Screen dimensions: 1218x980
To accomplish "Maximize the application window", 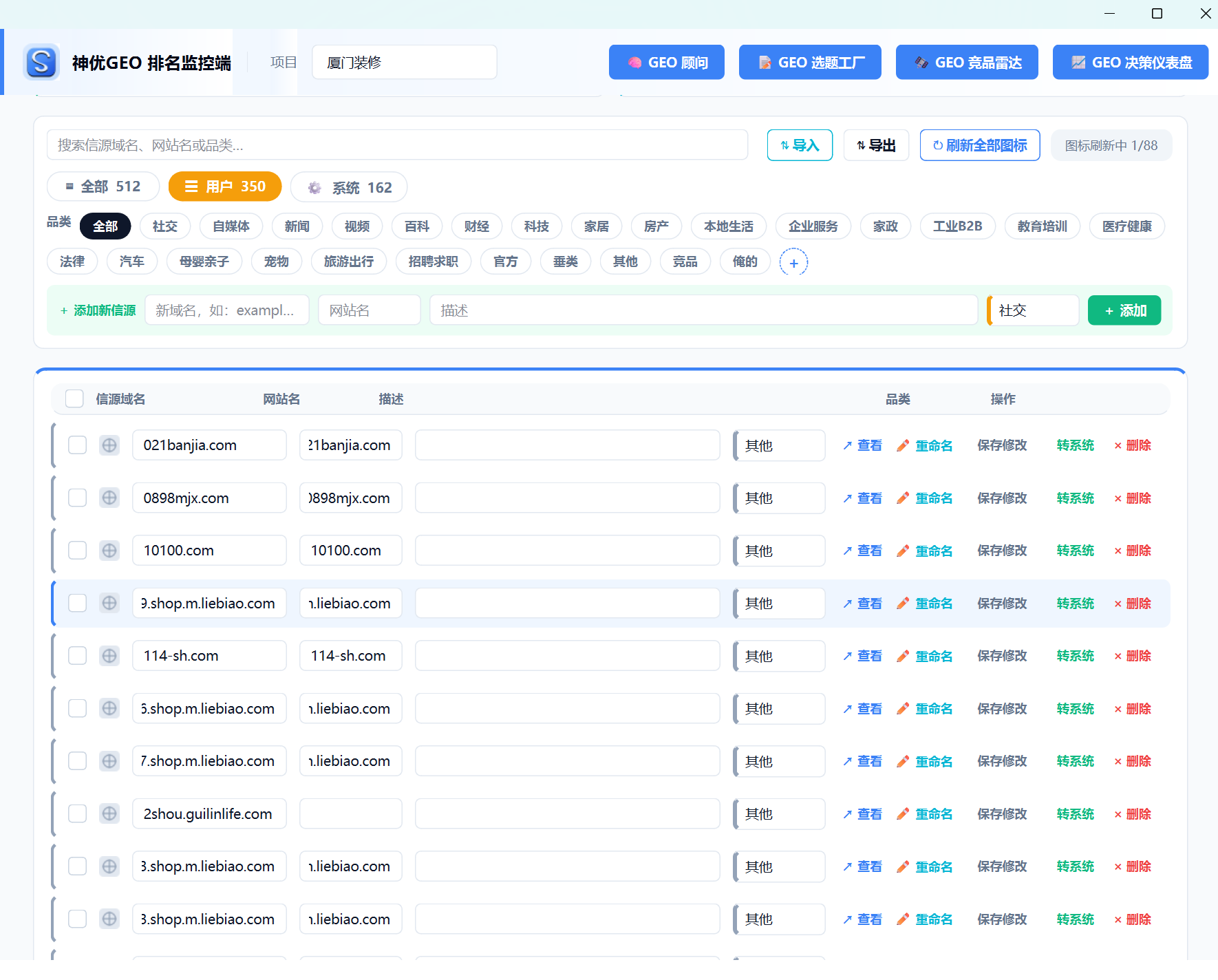I will [1157, 13].
